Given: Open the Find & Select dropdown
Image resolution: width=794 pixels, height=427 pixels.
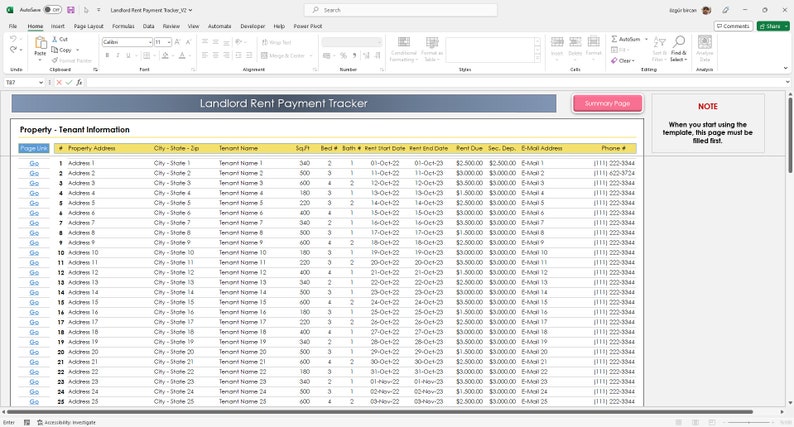Looking at the screenshot, I should pyautogui.click(x=679, y=49).
